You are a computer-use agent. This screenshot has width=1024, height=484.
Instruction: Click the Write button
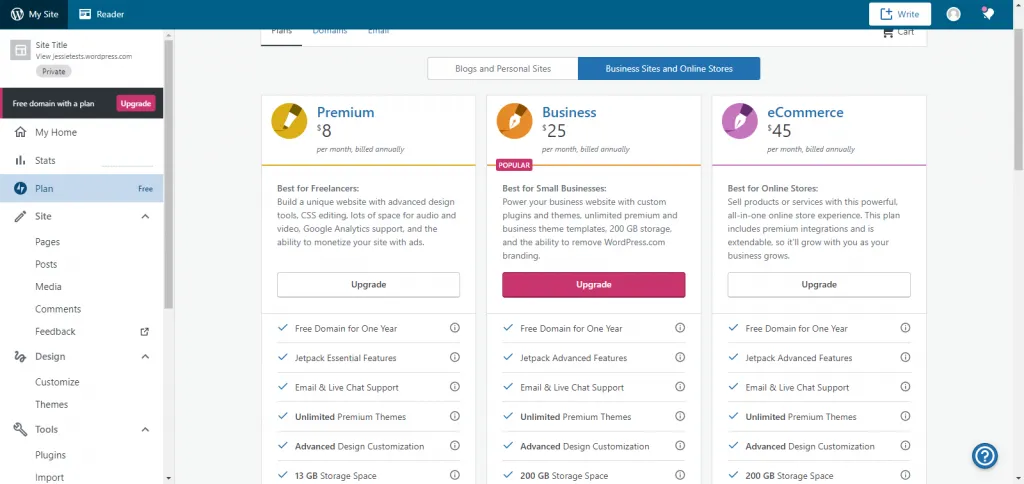900,14
